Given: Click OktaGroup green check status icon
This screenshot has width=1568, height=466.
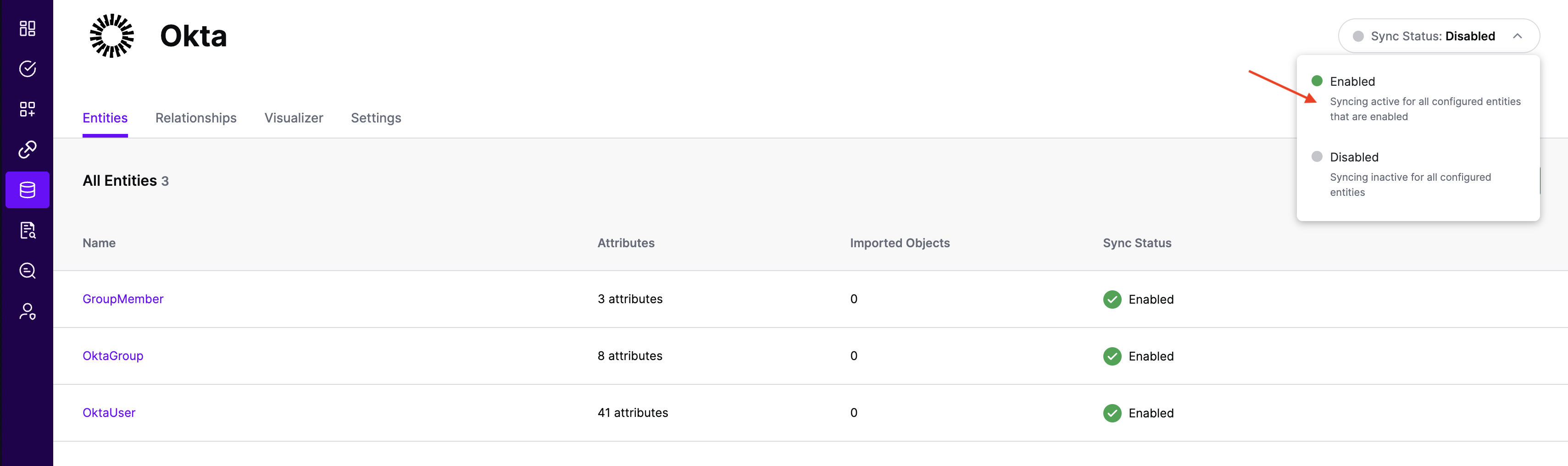Looking at the screenshot, I should (x=1112, y=356).
